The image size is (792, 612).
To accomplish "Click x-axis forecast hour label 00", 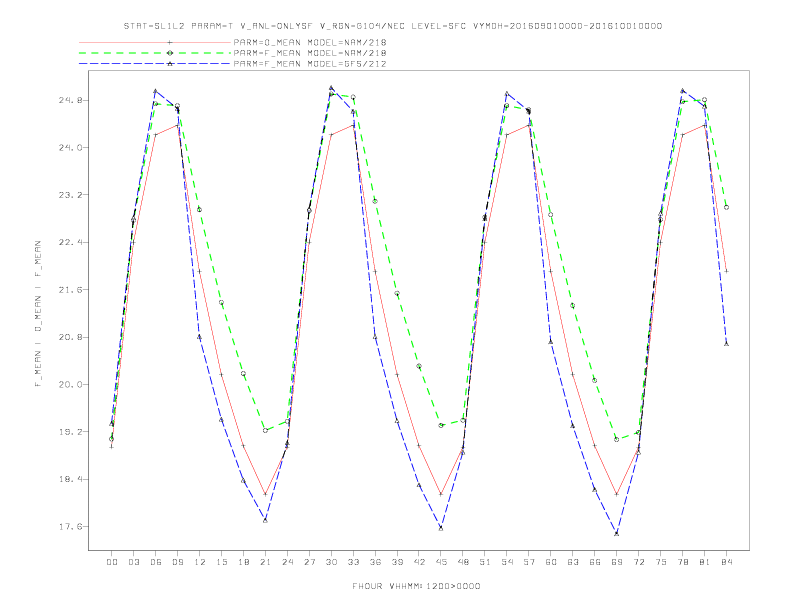I will pyautogui.click(x=112, y=562).
